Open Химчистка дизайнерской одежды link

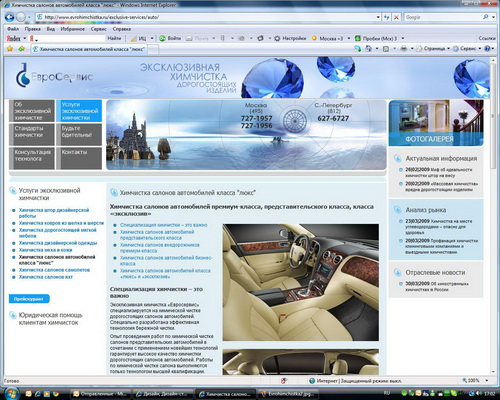[58, 243]
